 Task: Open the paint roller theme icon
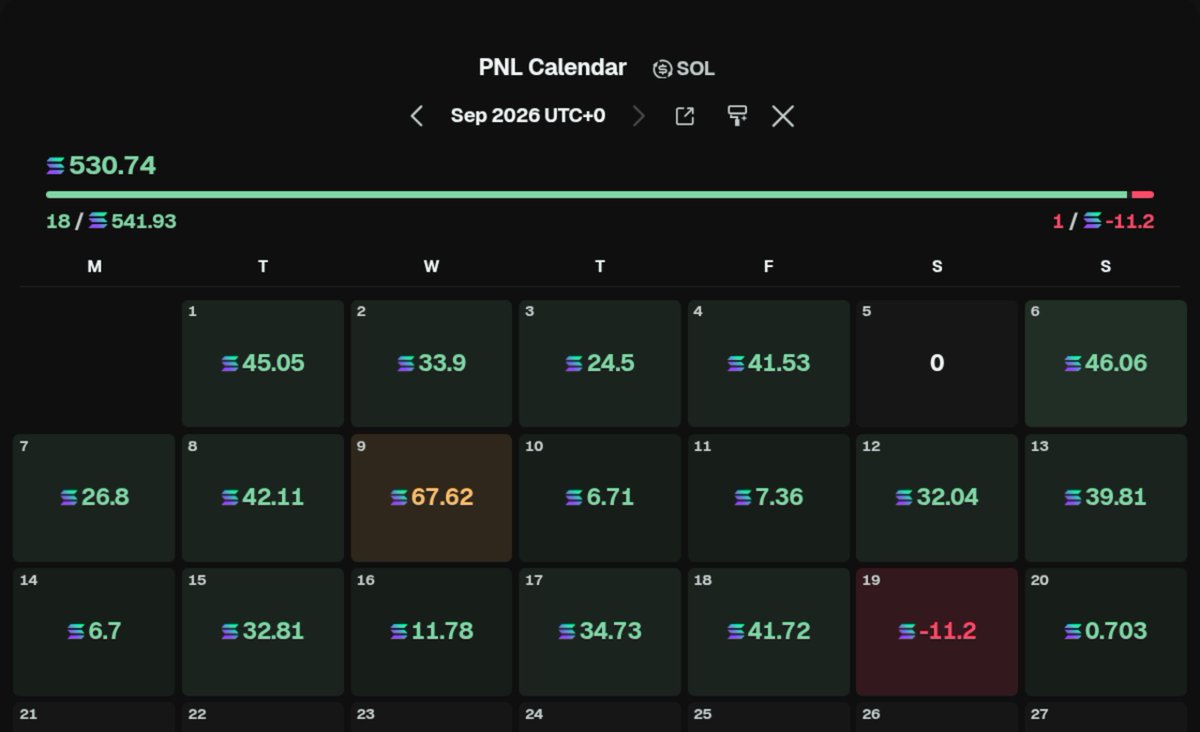coord(737,116)
